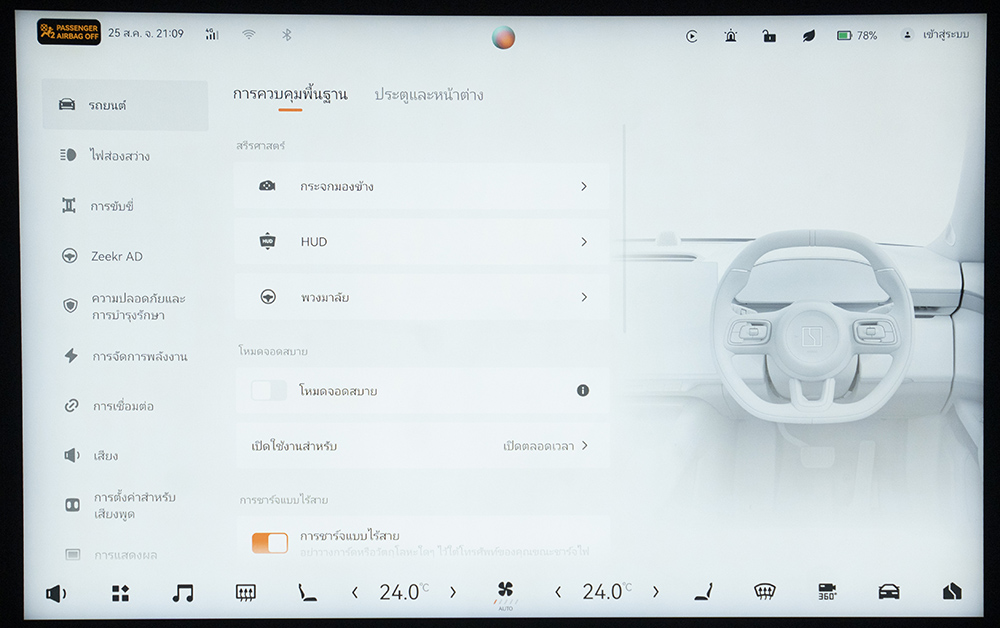Open driver seat heating control
The height and width of the screenshot is (628, 1000).
point(307,593)
